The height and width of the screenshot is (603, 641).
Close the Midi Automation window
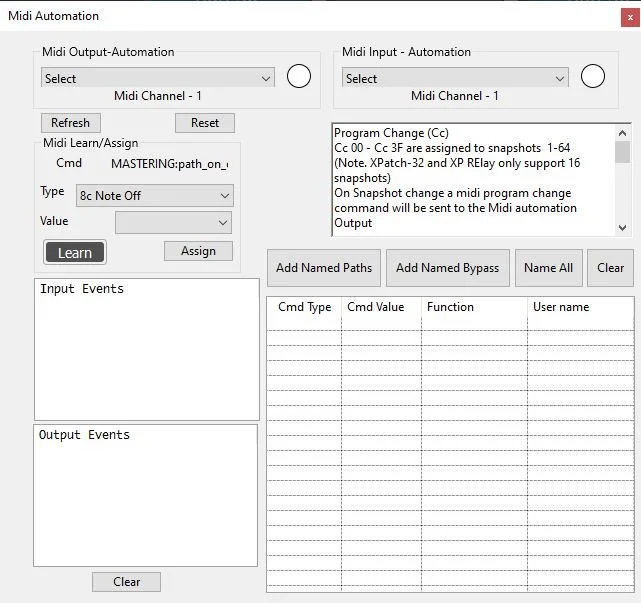[630, 18]
